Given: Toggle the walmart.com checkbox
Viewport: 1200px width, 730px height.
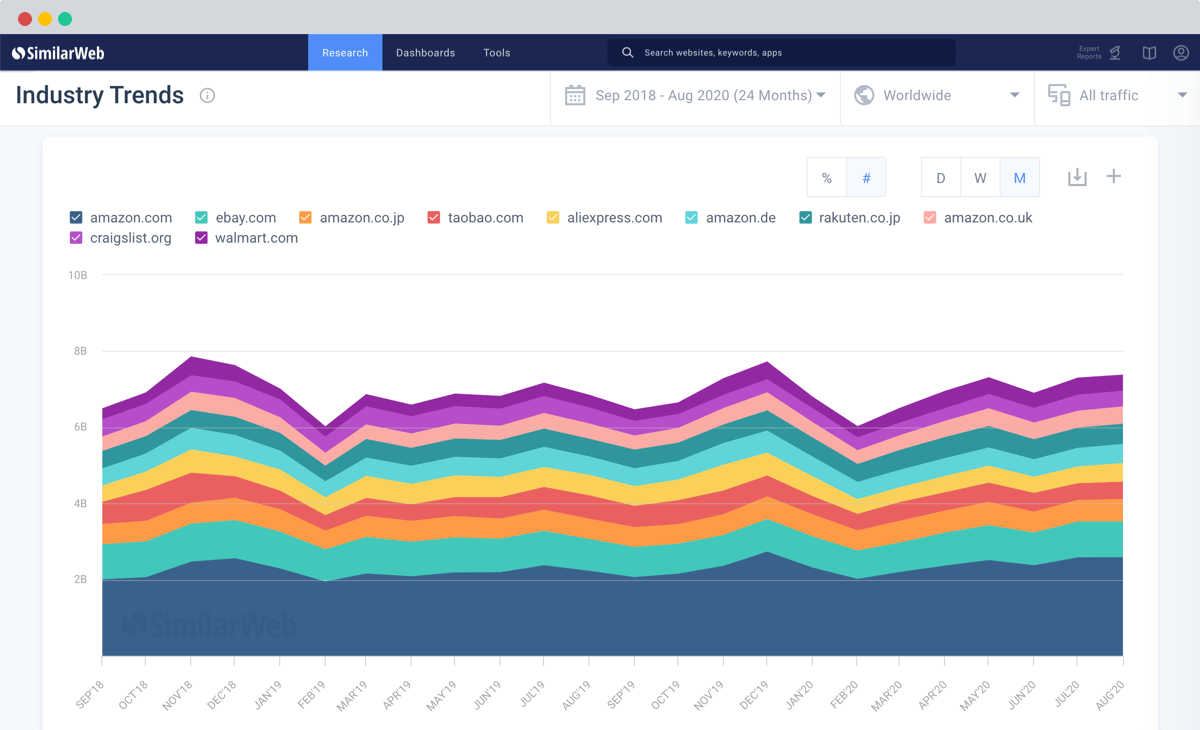Looking at the screenshot, I should pos(201,238).
